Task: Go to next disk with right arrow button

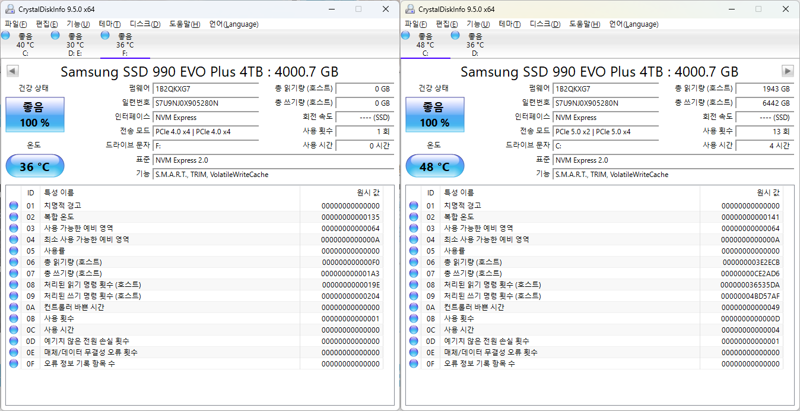Action: click(x=788, y=71)
